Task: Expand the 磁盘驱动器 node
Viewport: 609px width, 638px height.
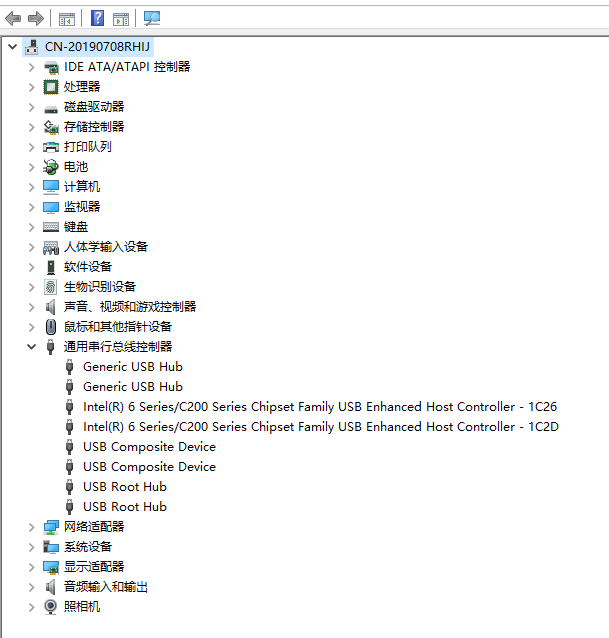Action: (32, 107)
